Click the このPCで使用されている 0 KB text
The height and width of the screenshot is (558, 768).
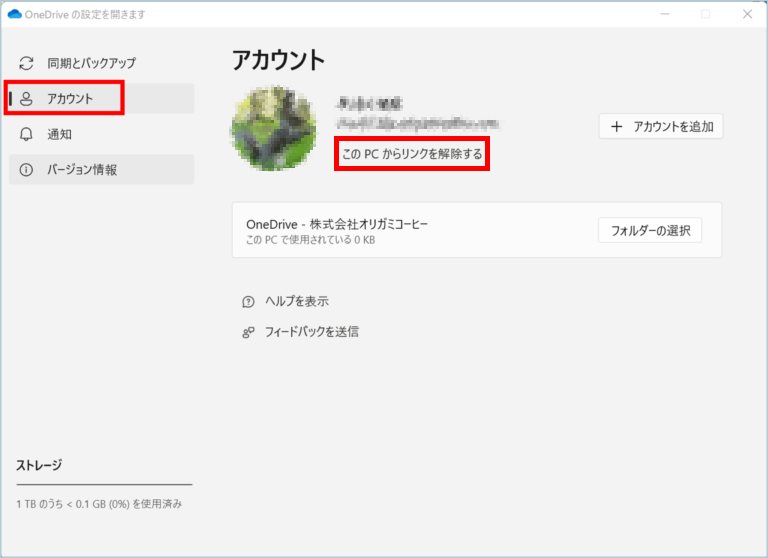pos(311,240)
